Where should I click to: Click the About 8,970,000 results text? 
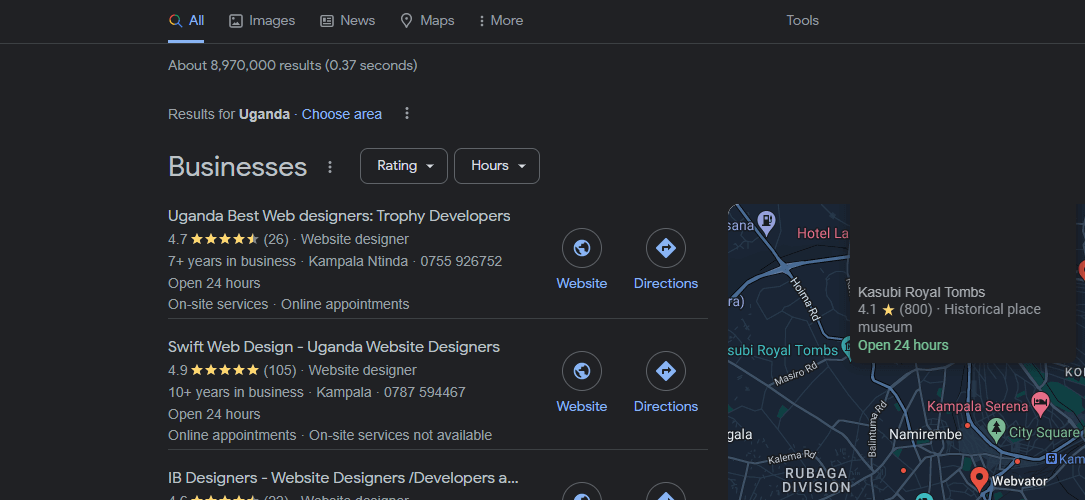293,66
